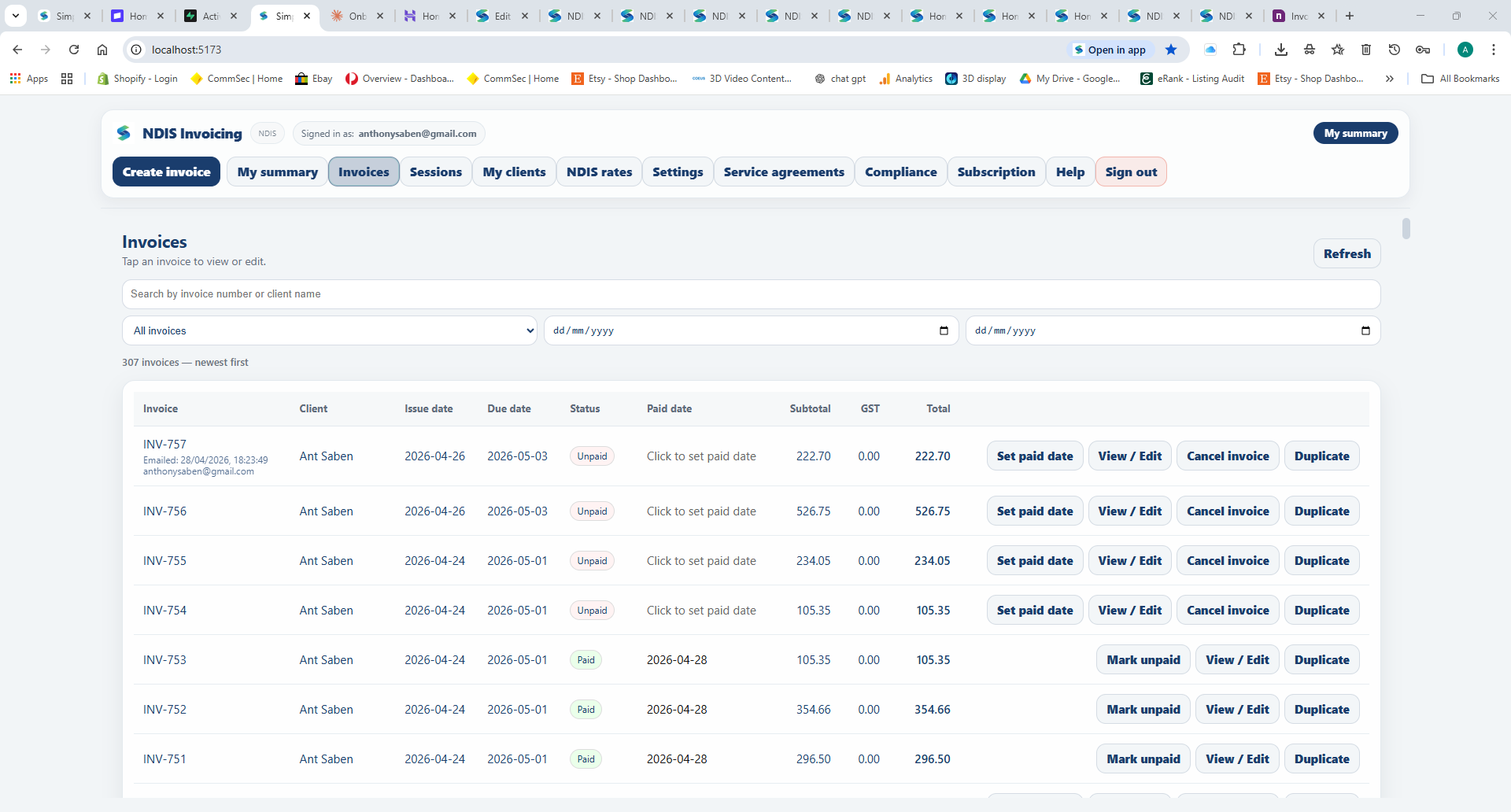
Task: Duplicate invoice INV-755
Action: (1322, 560)
